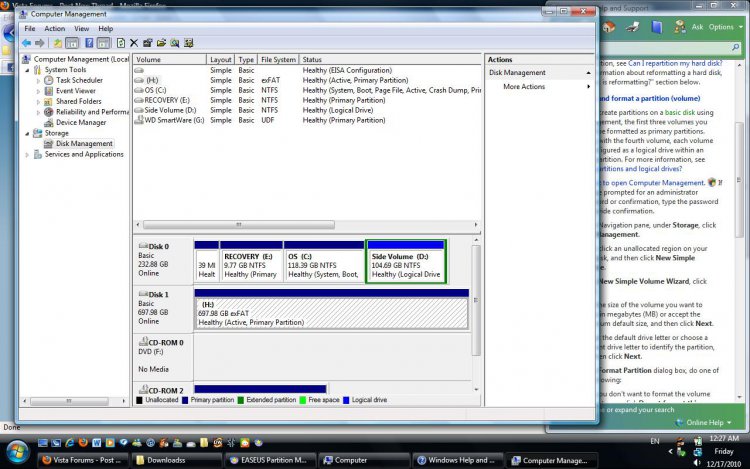Click the Ask button in Help and Support
Screen dimensions: 750x469
697,27
